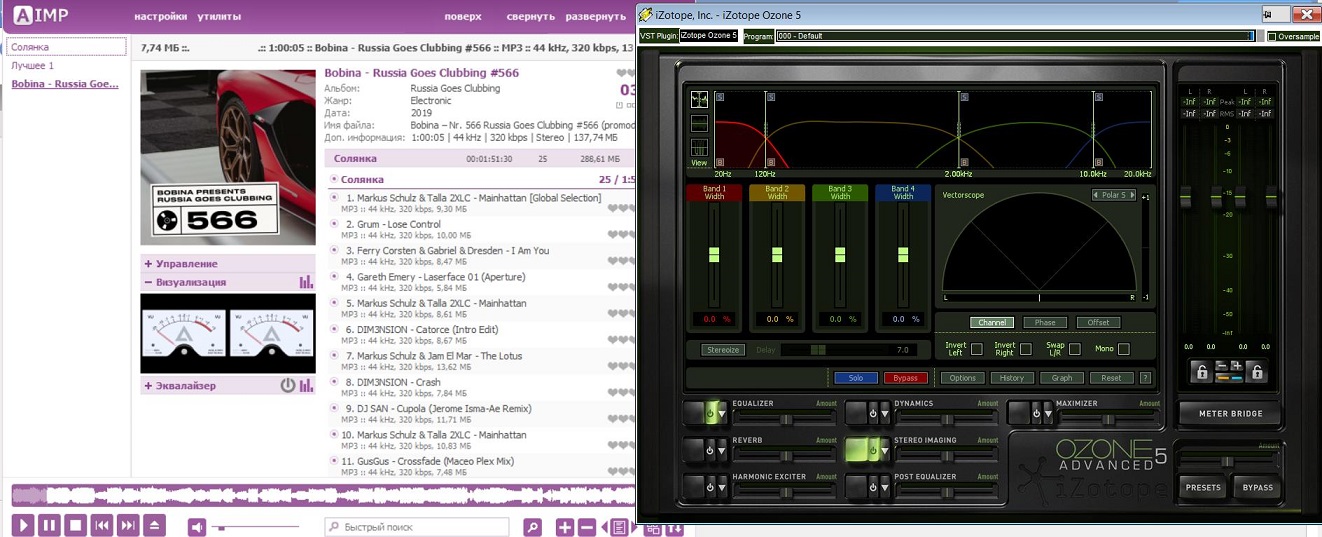Select Ozone third view mode icon
The height and width of the screenshot is (537, 1322).
tap(700, 147)
